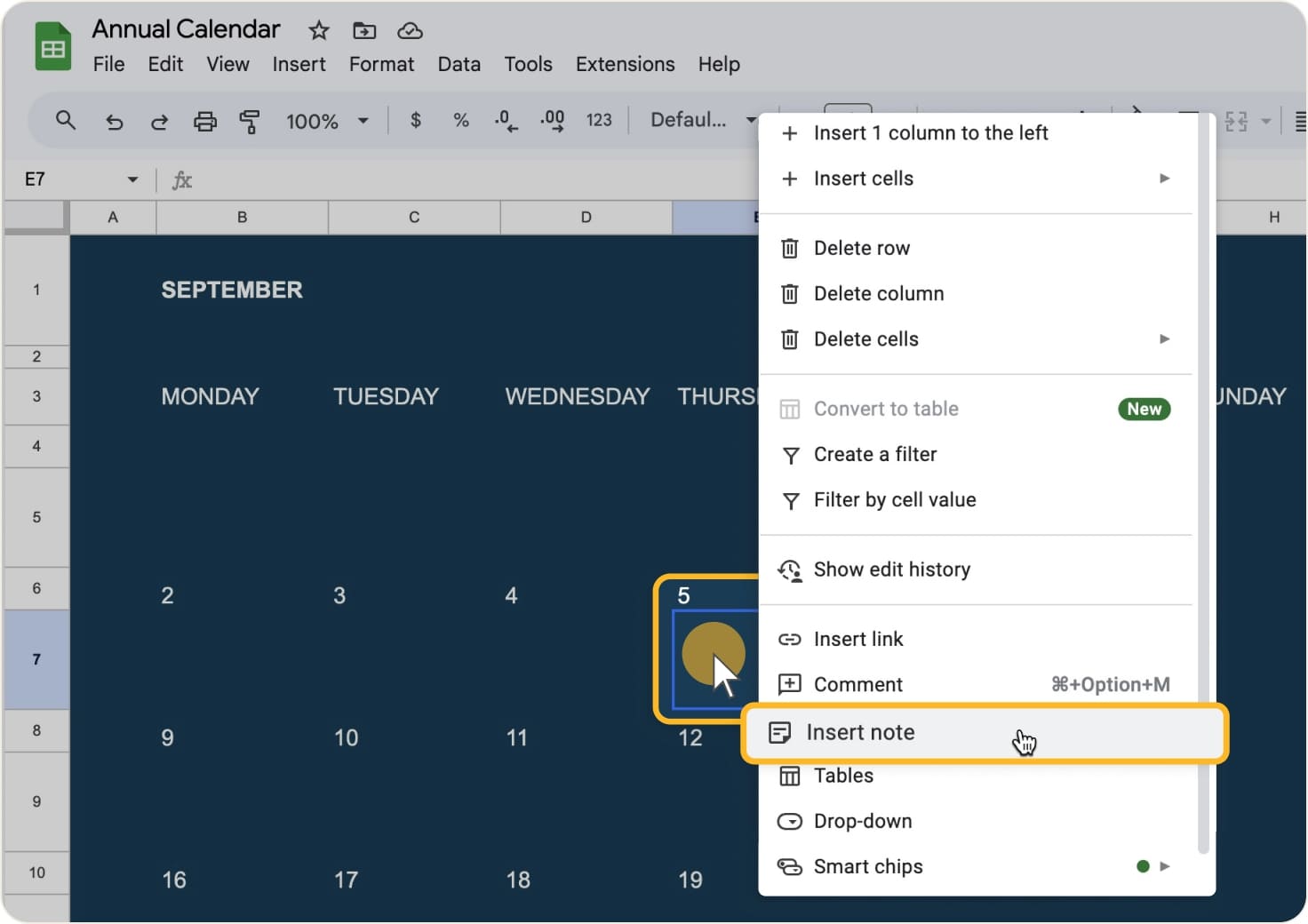1308x924 pixels.
Task: Decrease decimal places
Action: (x=505, y=121)
